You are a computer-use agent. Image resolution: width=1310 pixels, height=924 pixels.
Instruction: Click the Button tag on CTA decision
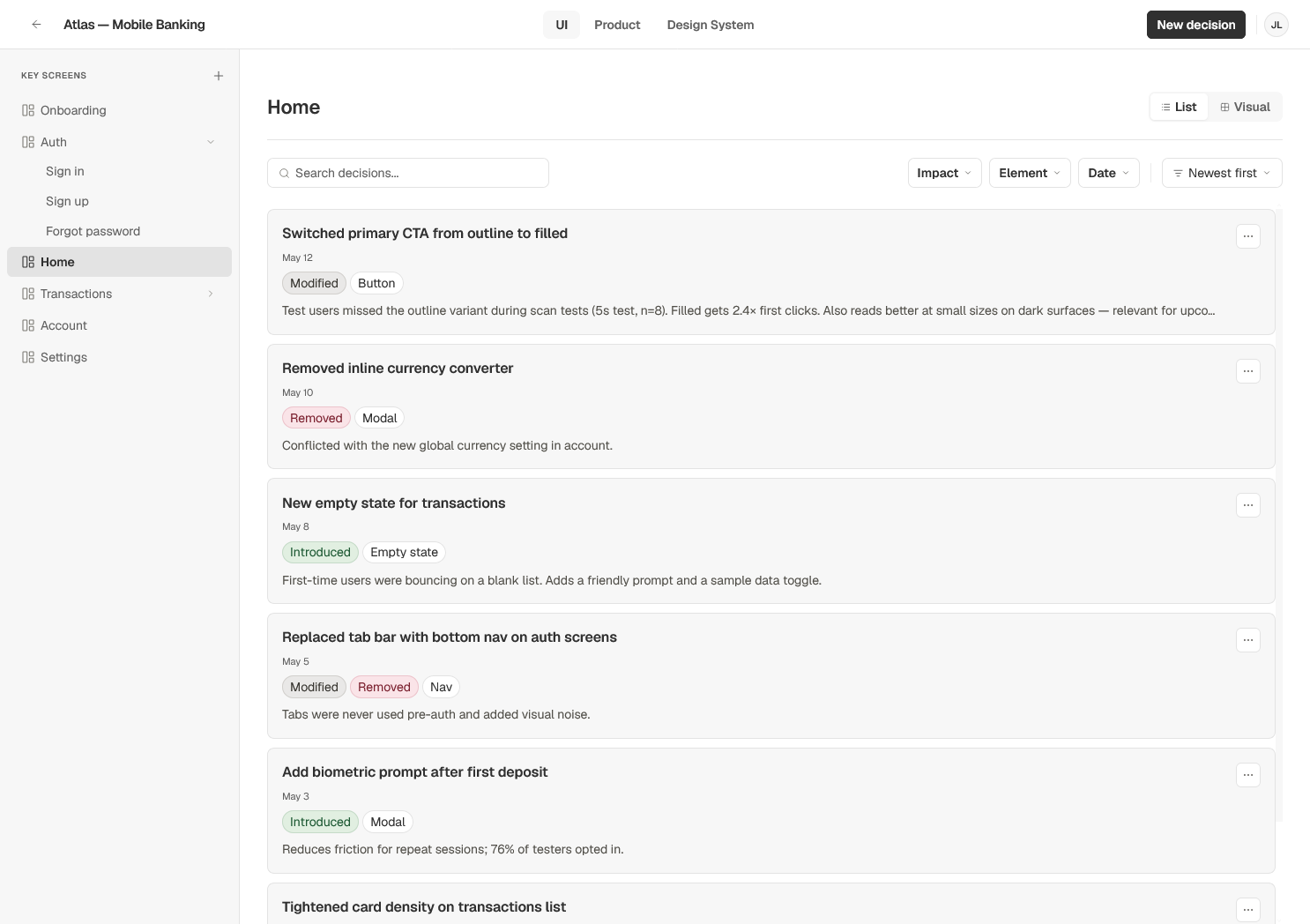[x=376, y=283]
